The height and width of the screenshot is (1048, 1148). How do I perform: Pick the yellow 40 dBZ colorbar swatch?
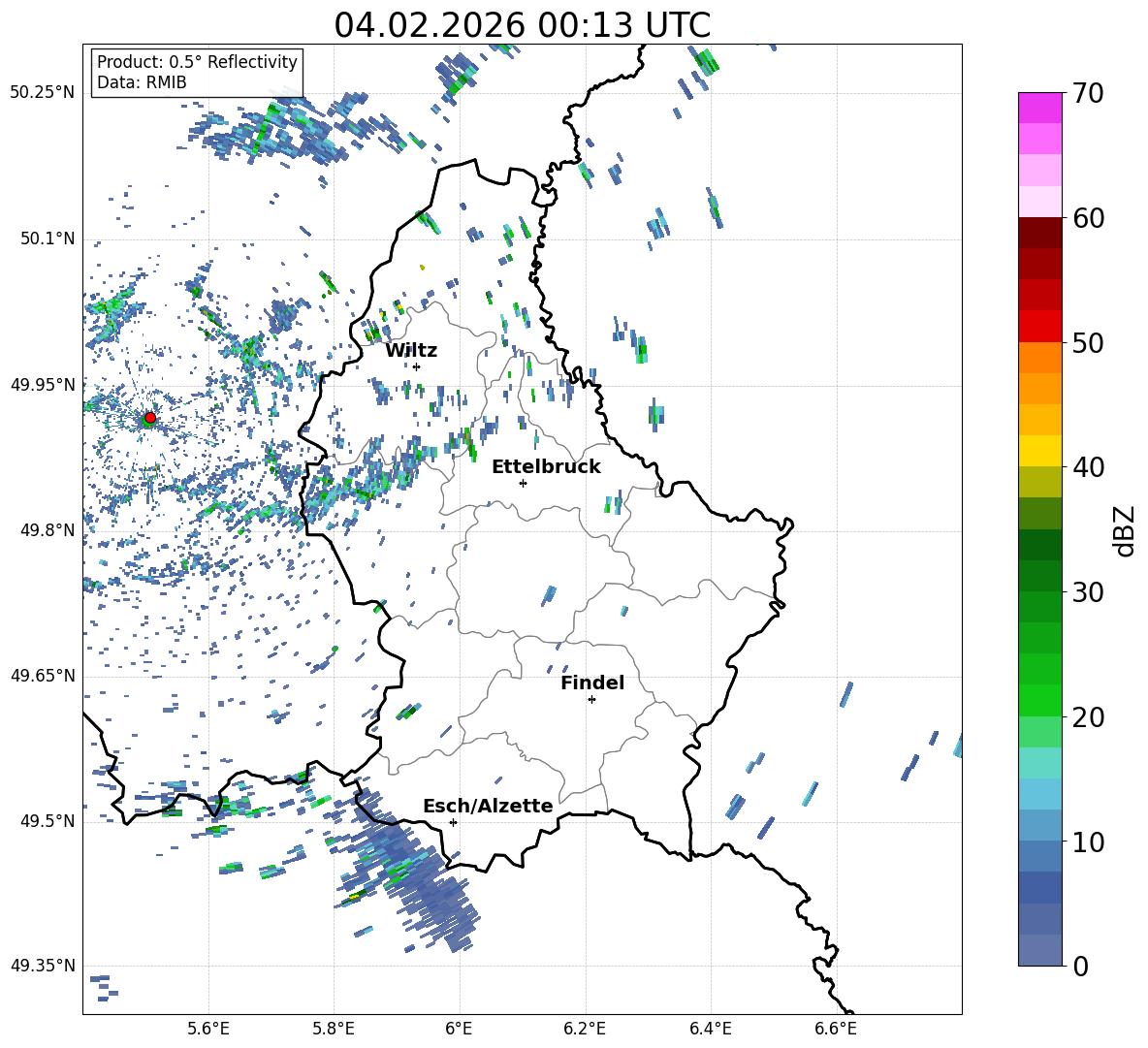tap(1040, 451)
